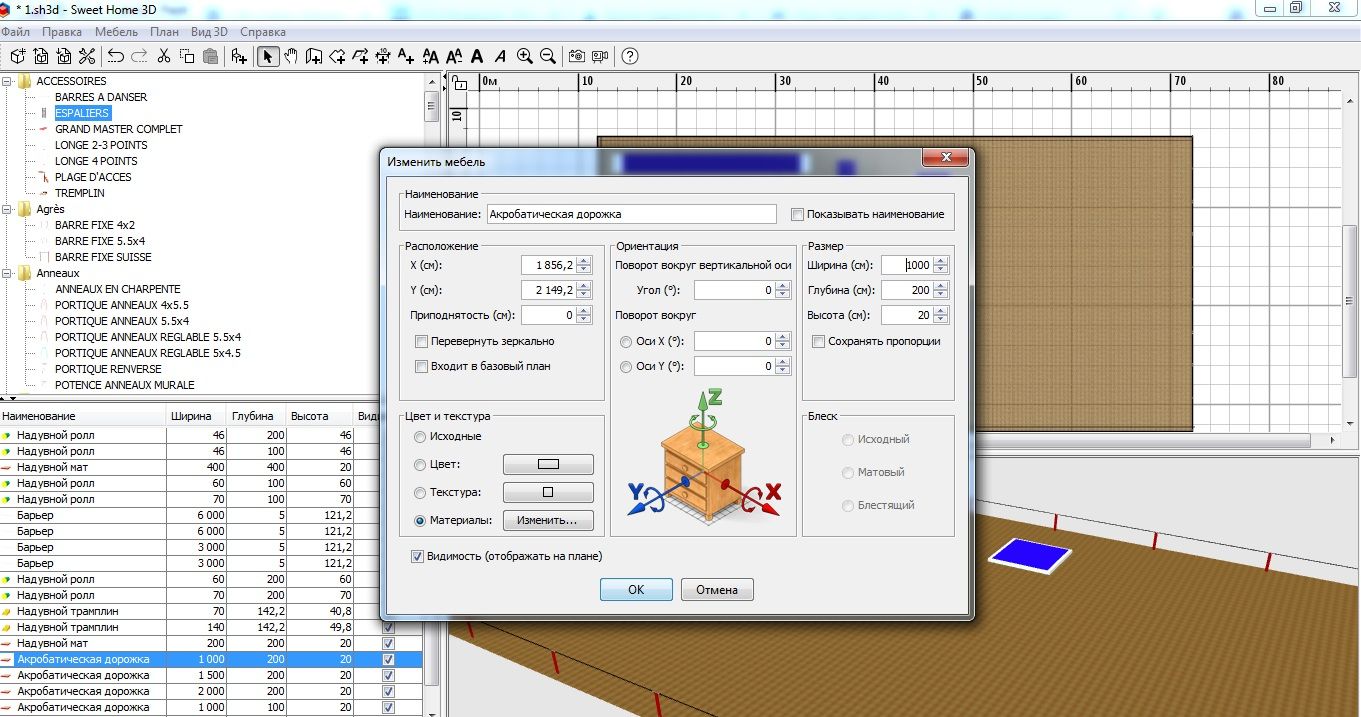The image size is (1361, 717).
Task: Open the Вид 3D menu
Action: point(209,32)
